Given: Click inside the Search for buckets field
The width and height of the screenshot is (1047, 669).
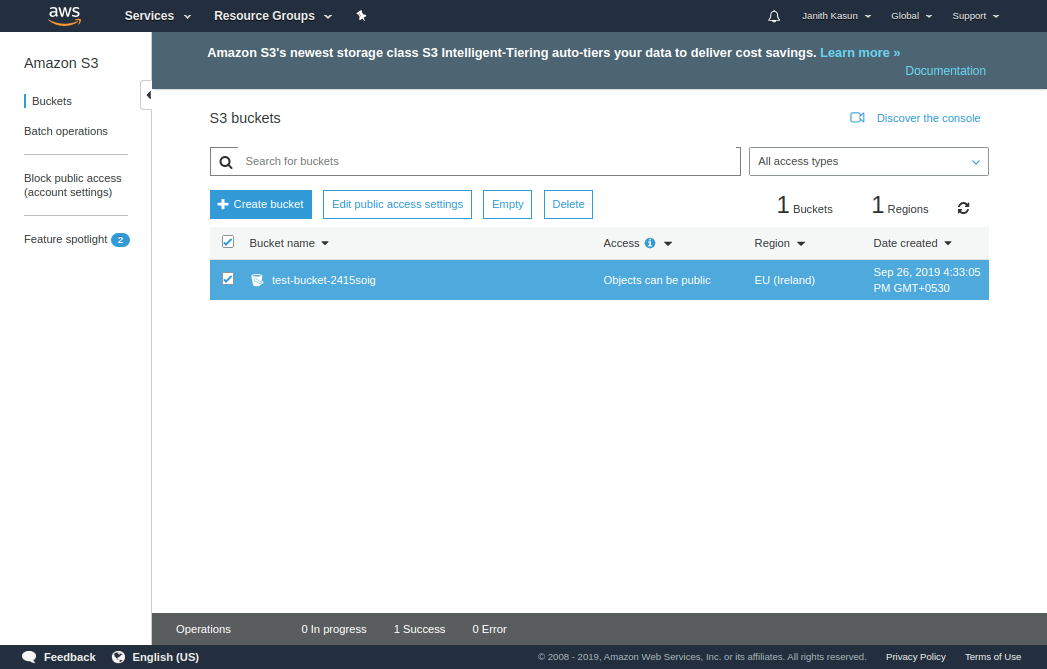Looking at the screenshot, I should pyautogui.click(x=480, y=161).
